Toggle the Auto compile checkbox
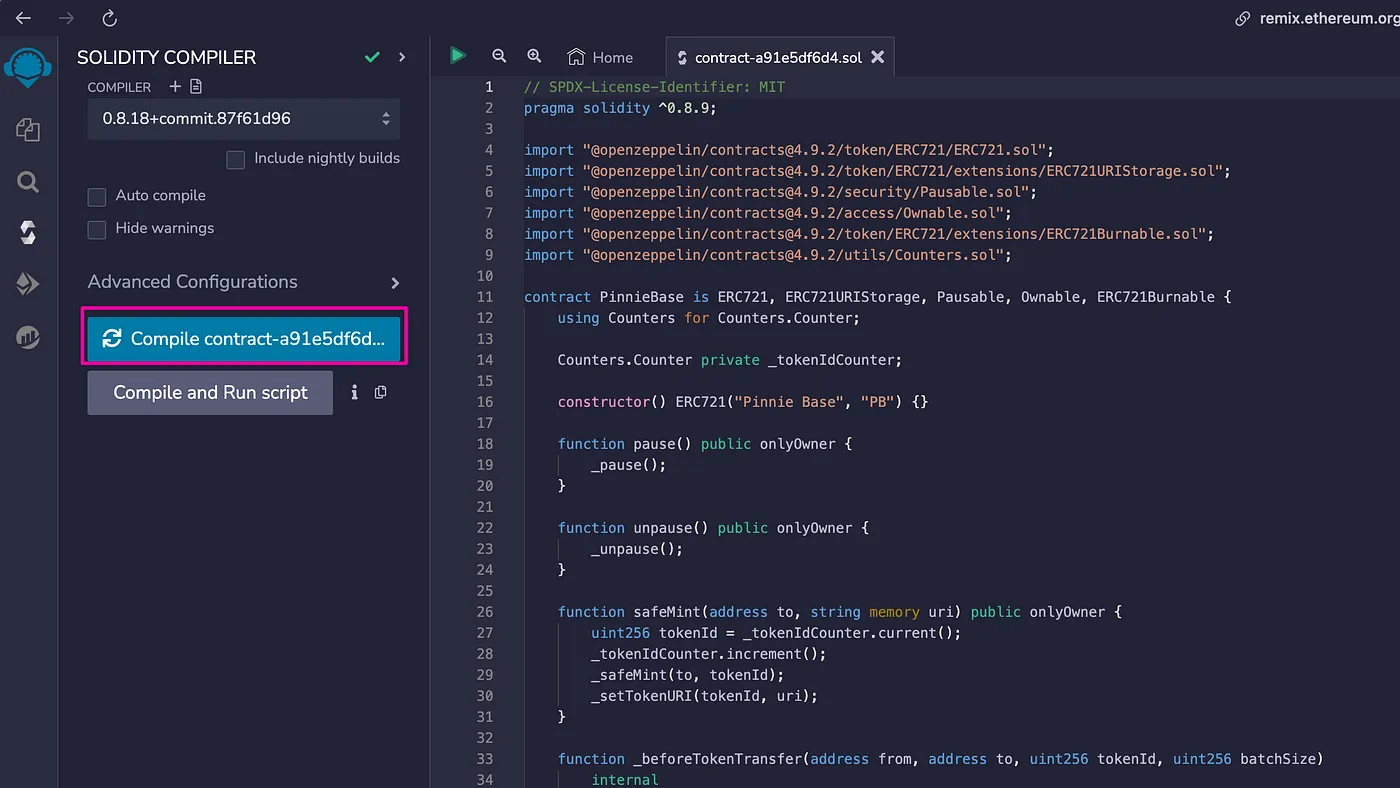Viewport: 1400px width, 788px height. tap(97, 196)
